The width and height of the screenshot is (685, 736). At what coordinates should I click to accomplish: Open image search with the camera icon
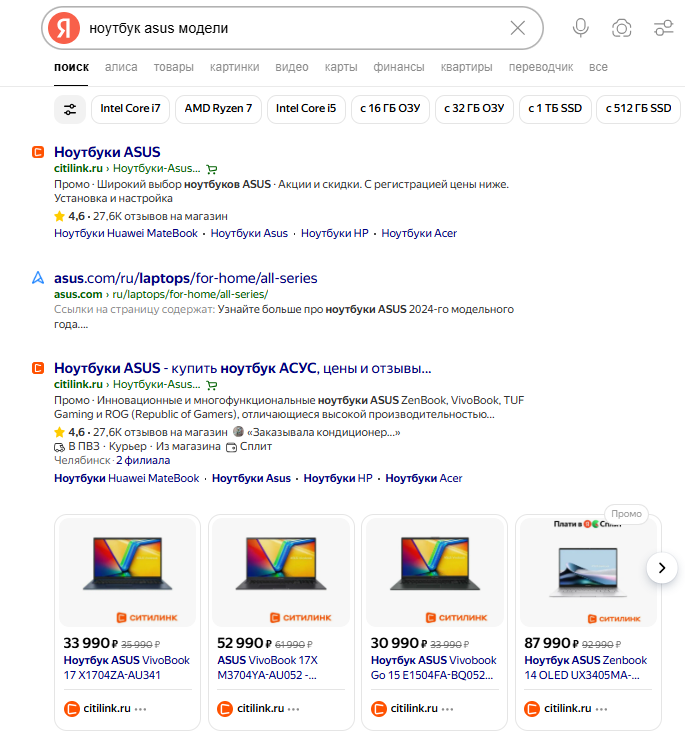point(621,28)
